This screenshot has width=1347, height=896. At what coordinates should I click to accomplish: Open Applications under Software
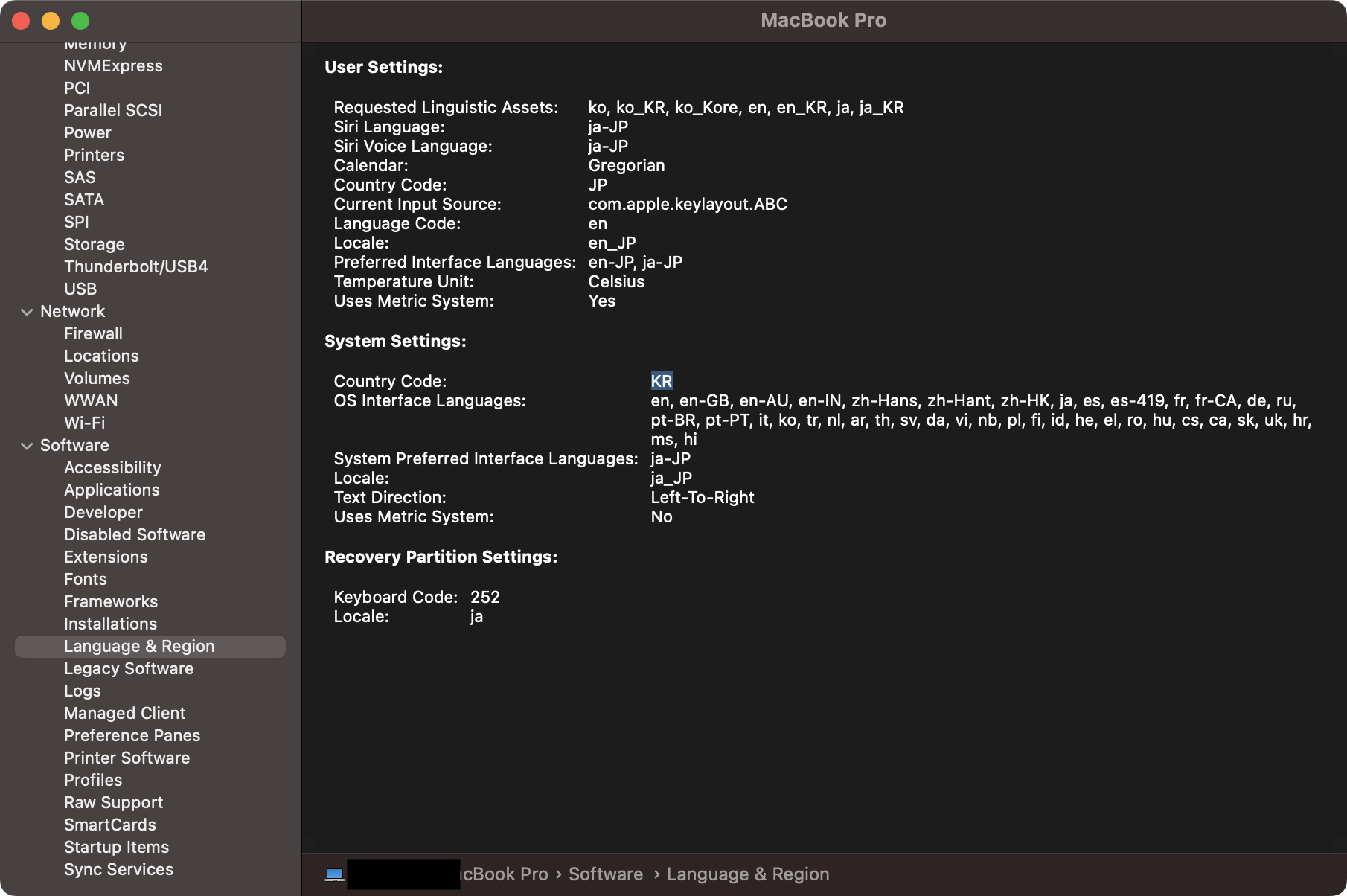coord(112,490)
